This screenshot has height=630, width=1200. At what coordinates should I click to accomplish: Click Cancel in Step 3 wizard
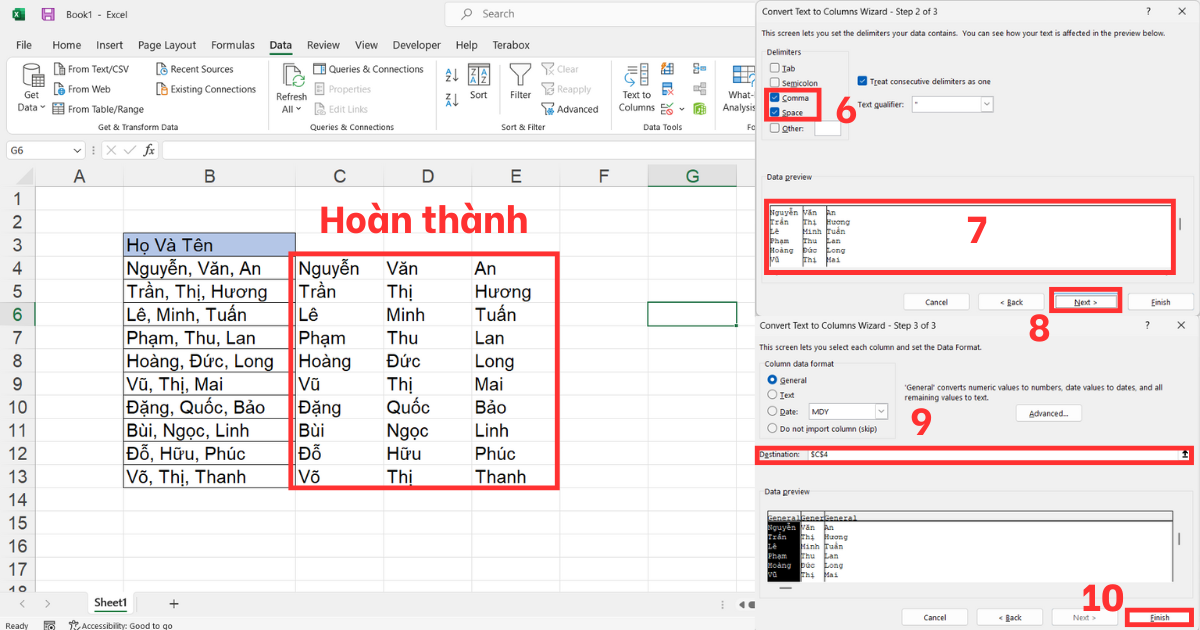click(936, 617)
